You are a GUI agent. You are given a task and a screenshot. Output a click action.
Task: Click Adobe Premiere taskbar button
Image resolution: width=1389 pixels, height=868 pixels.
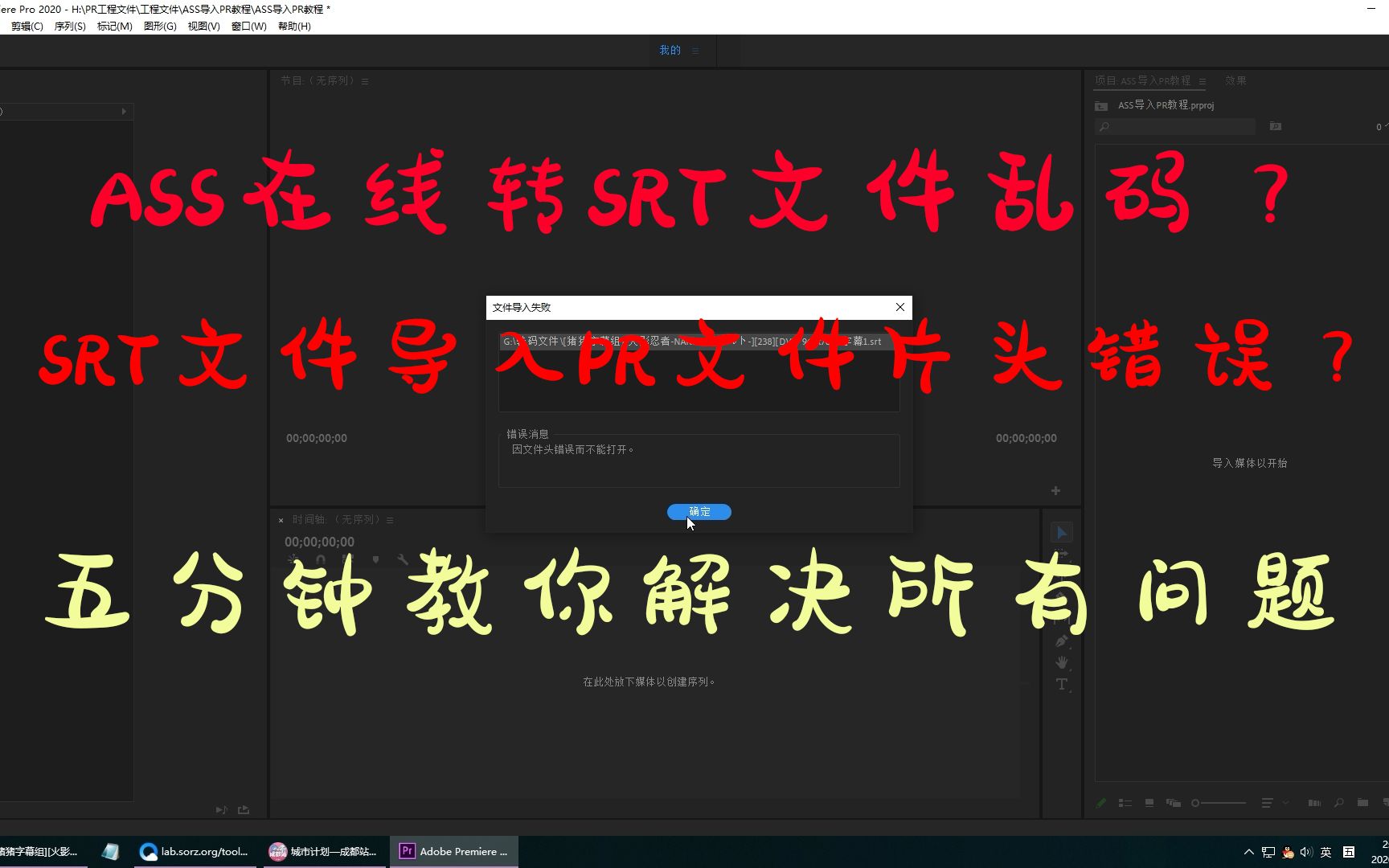[454, 852]
